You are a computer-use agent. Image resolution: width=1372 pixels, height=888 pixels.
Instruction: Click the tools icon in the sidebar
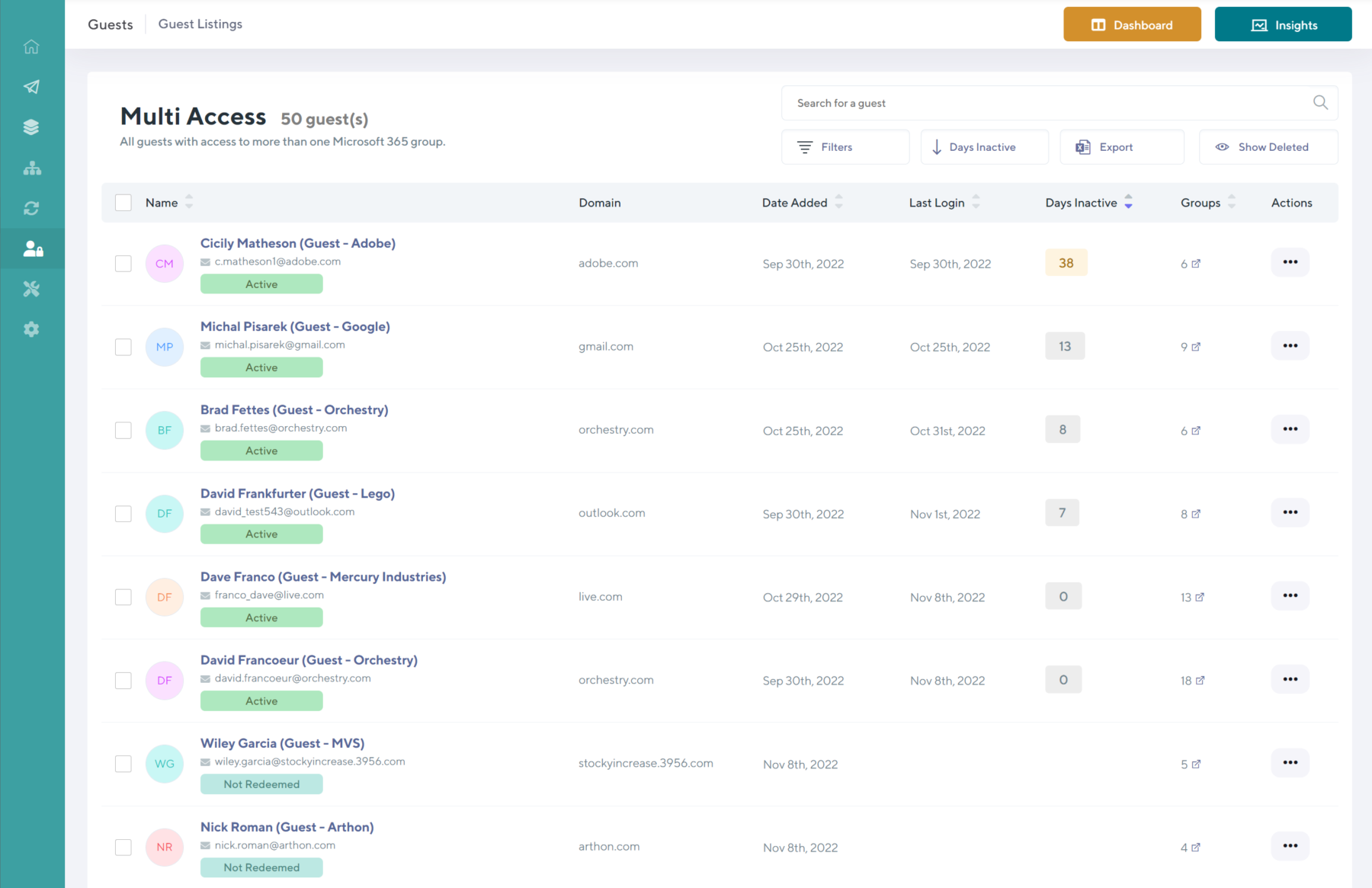32,289
